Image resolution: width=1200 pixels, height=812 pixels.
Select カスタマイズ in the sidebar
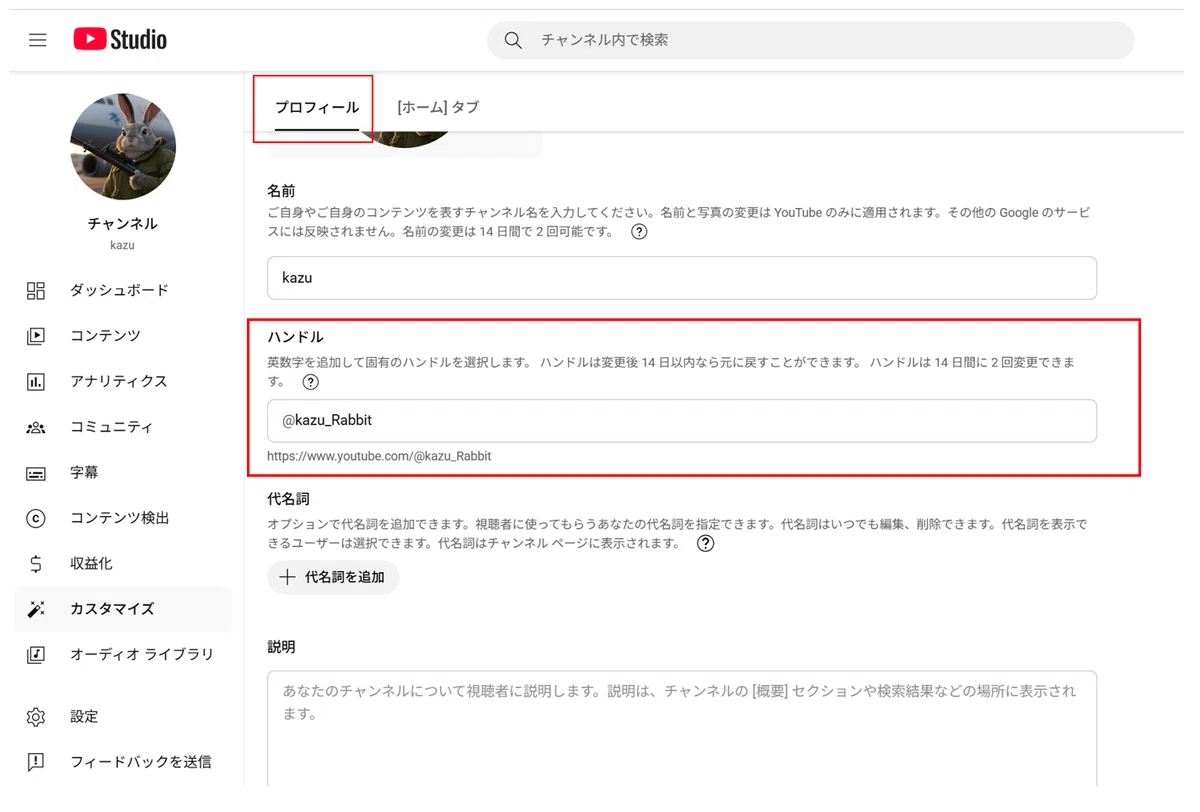[x=123, y=609]
